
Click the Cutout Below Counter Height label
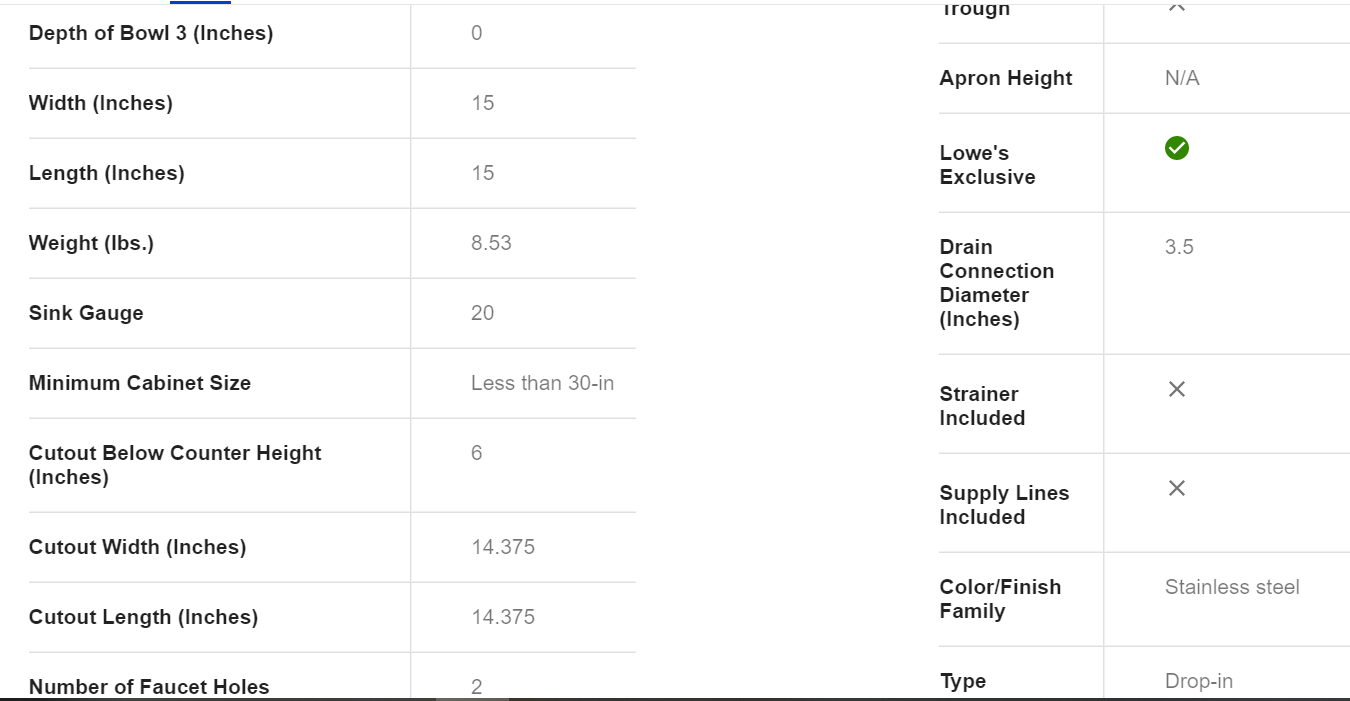175,465
